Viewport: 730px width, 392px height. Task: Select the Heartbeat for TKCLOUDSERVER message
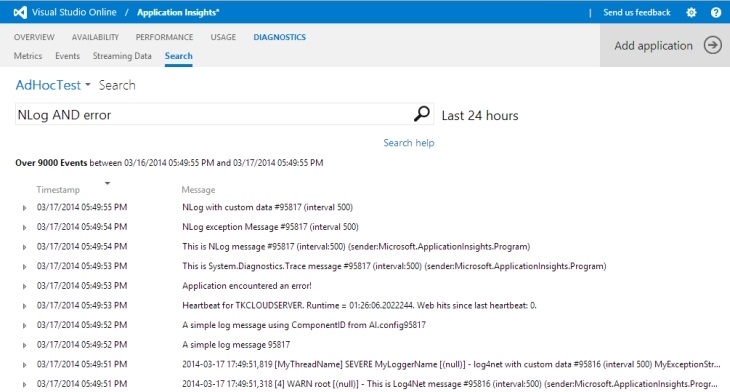tap(359, 305)
